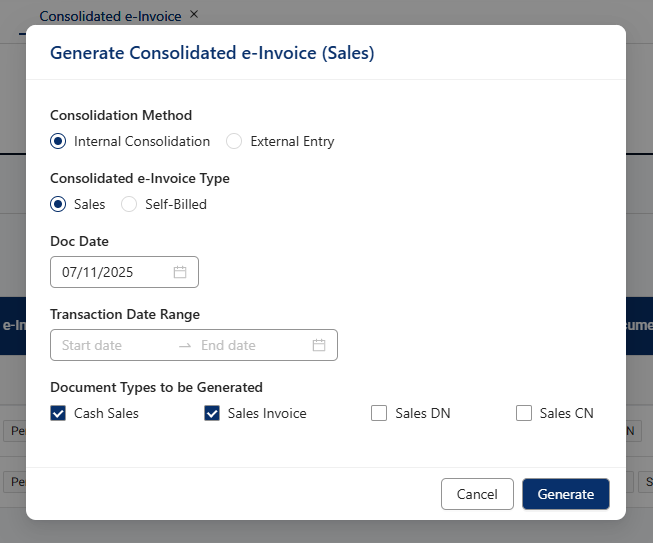Select External Entry consolidation method
This screenshot has width=653, height=543.
point(234,141)
